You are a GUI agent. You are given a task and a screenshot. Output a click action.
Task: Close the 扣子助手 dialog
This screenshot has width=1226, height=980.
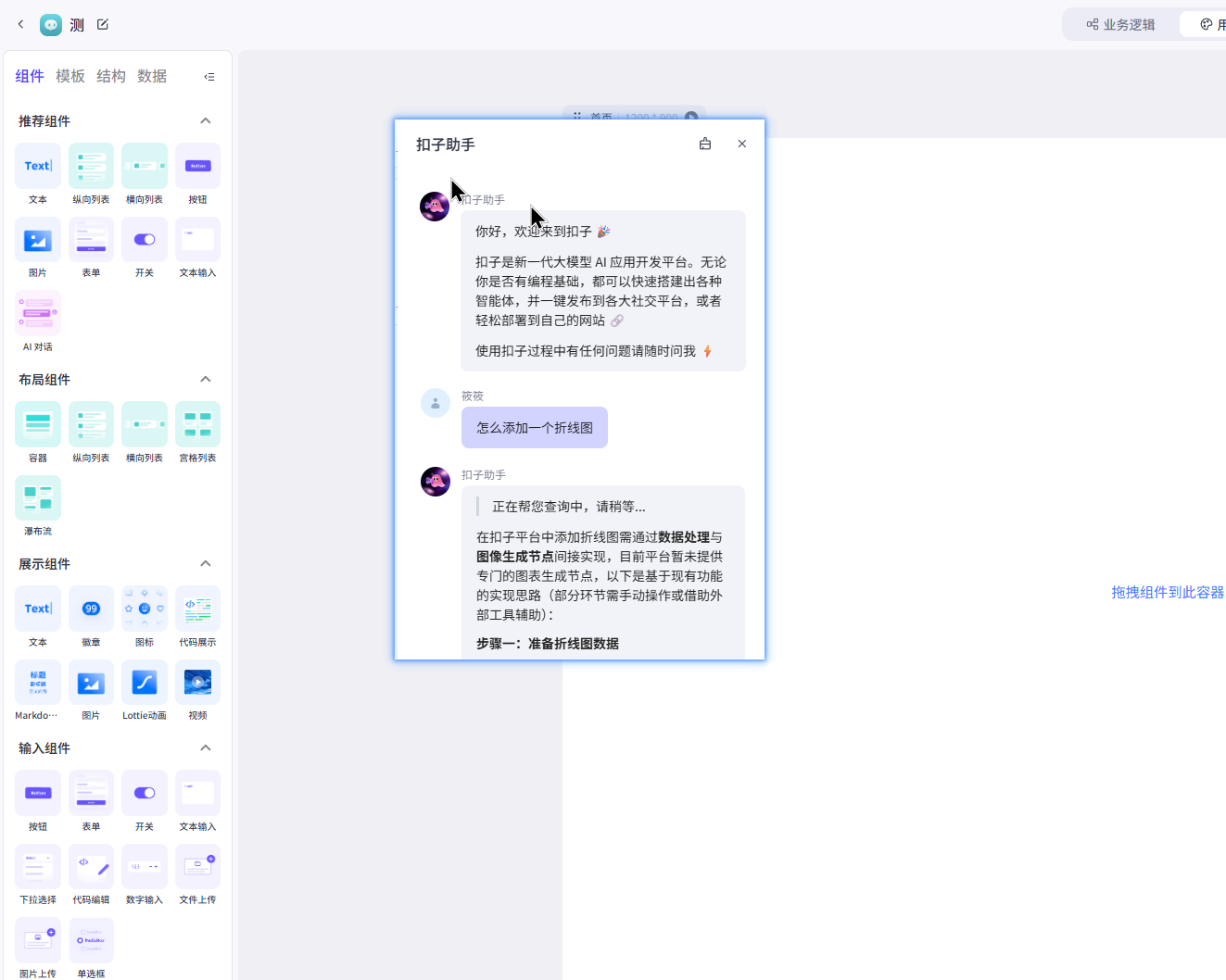[741, 144]
